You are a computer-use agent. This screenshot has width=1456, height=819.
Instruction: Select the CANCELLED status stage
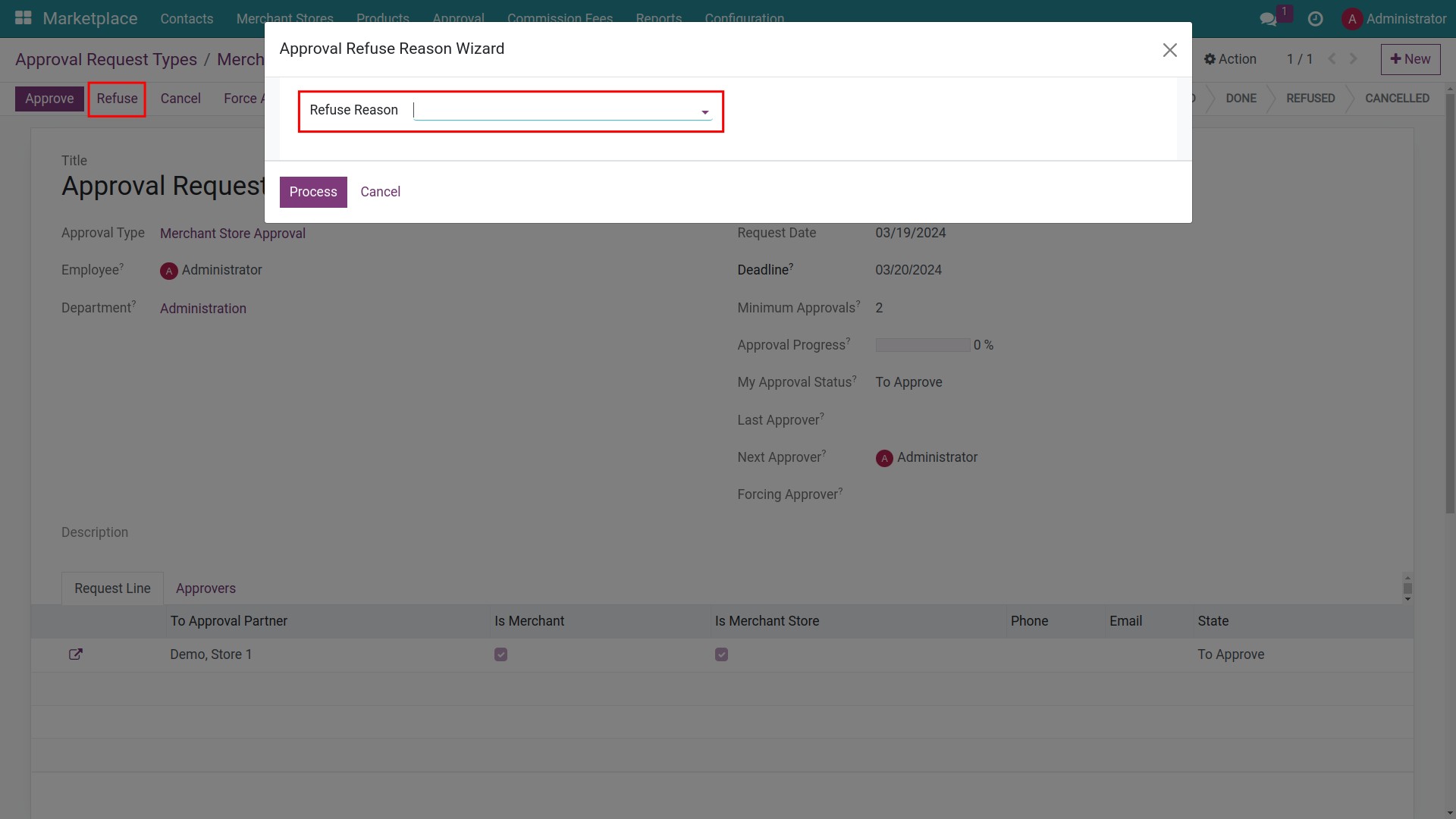(x=1397, y=99)
